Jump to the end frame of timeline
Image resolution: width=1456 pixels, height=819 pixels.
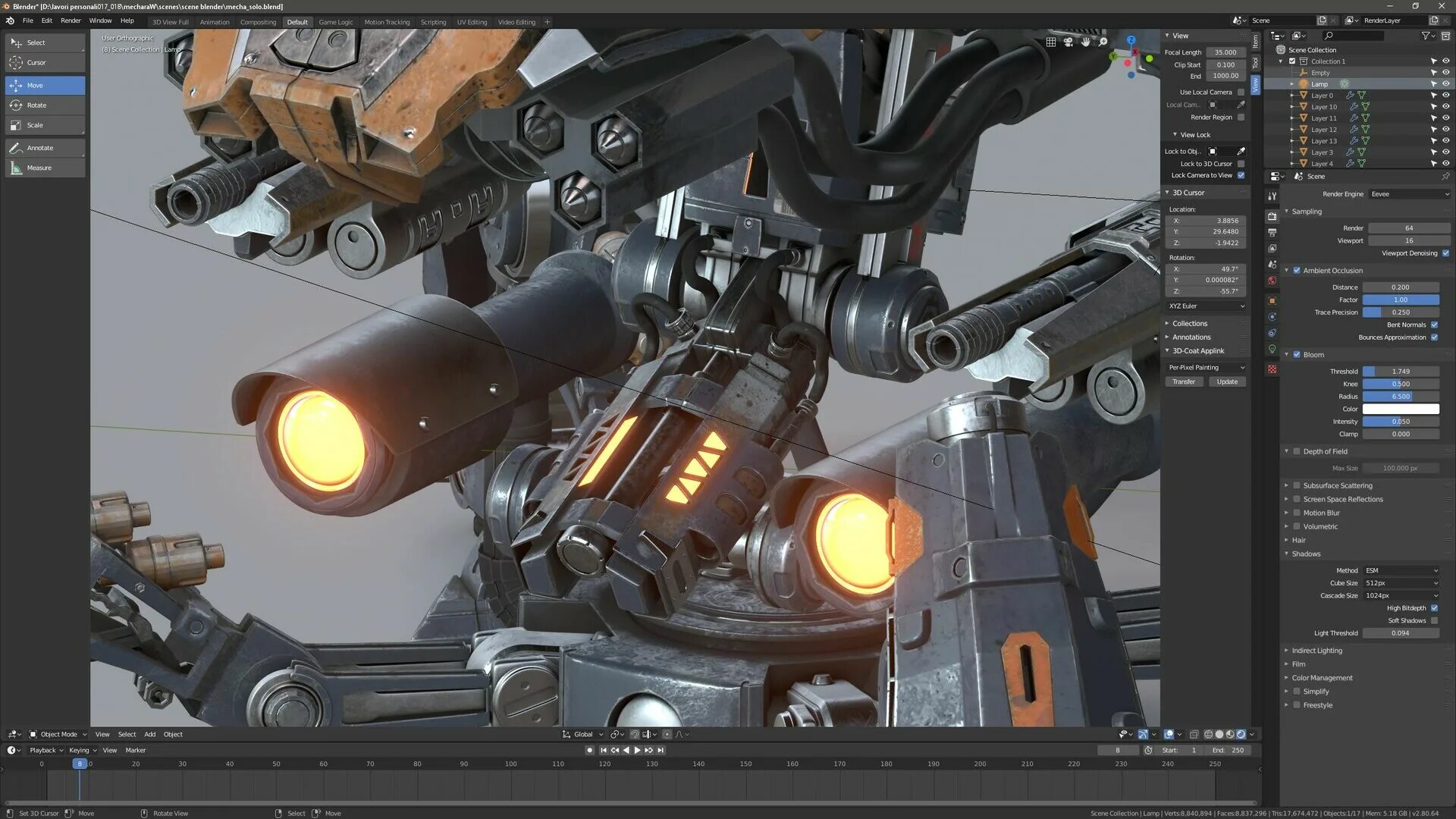tap(661, 750)
